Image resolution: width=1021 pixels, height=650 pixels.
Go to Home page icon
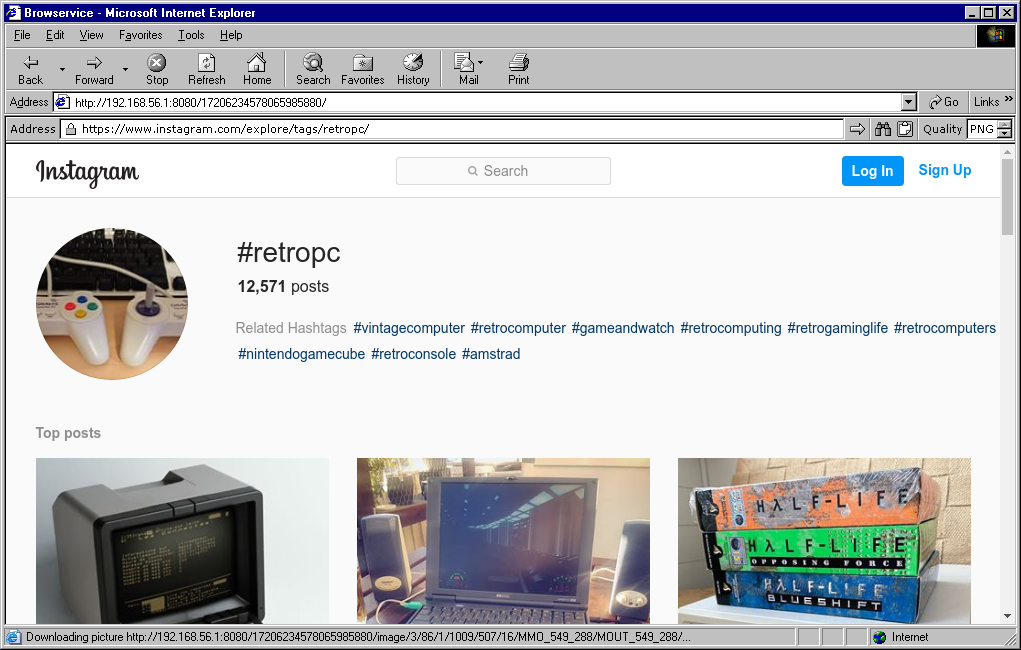point(257,69)
